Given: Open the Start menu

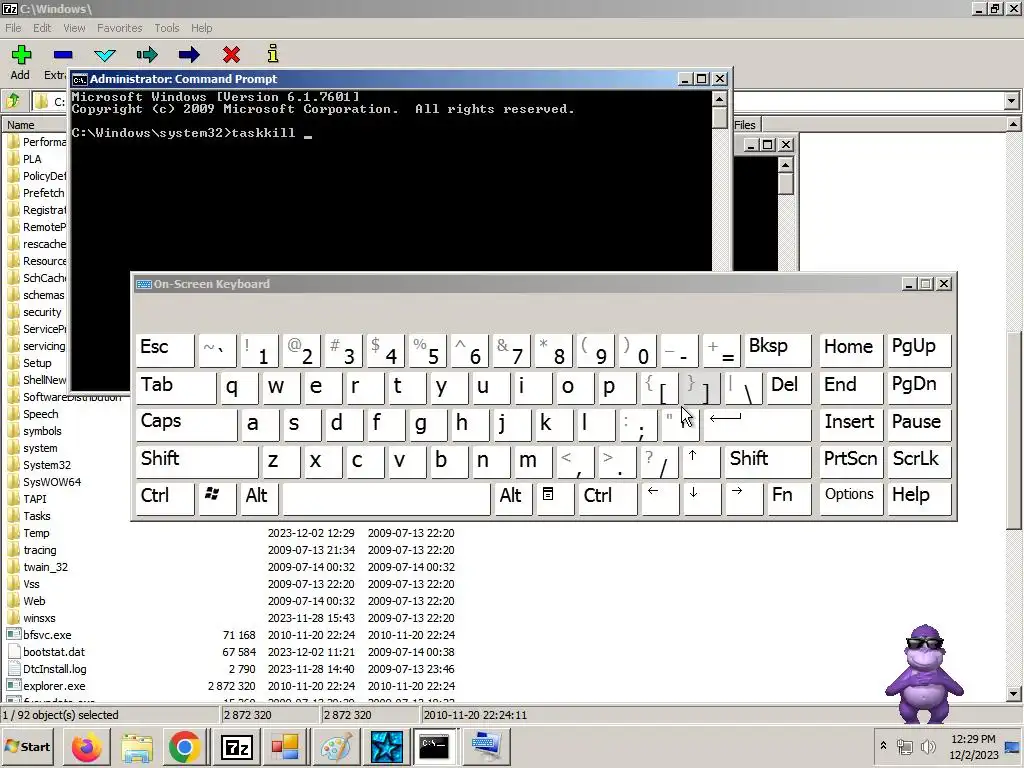Looking at the screenshot, I should pyautogui.click(x=29, y=746).
